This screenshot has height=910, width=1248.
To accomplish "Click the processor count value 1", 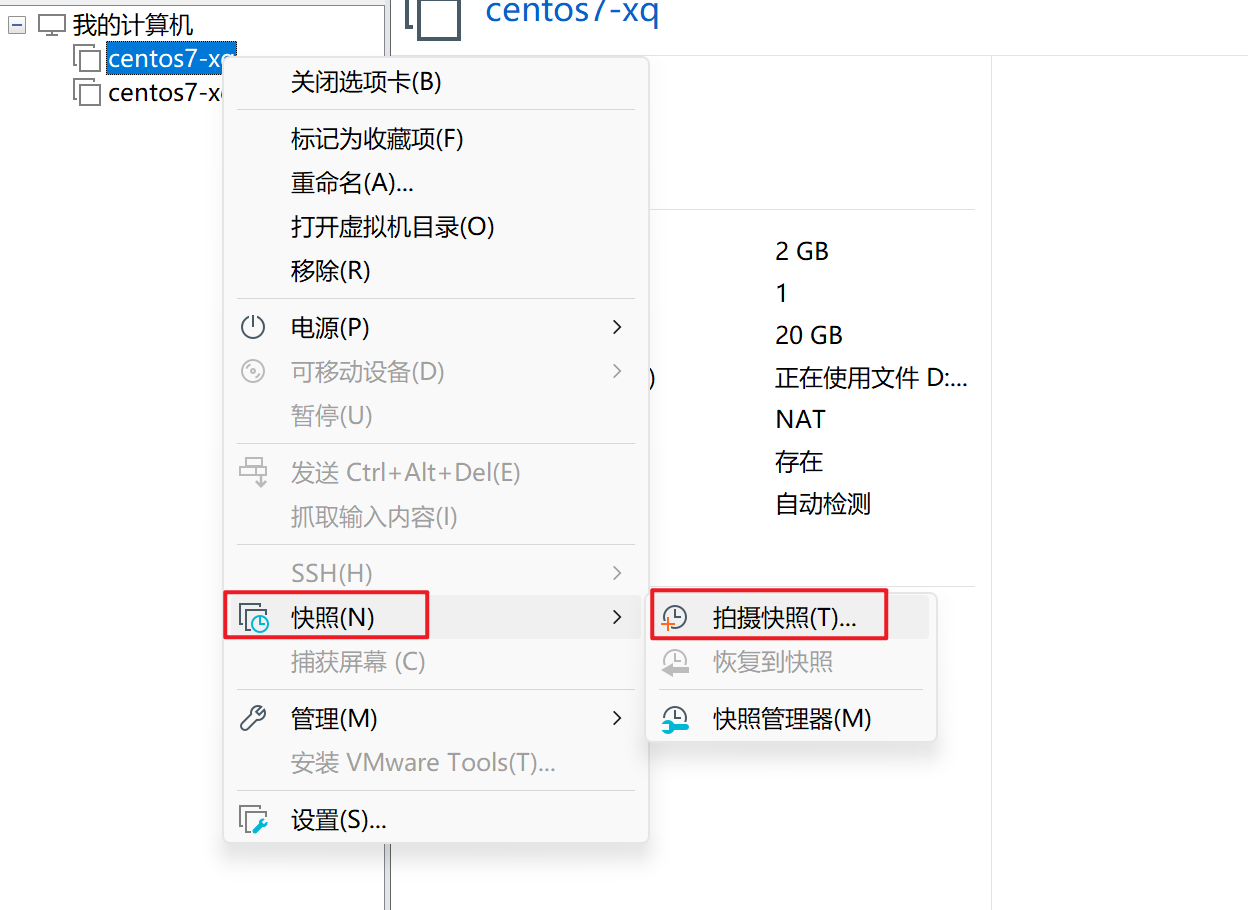I will [x=781, y=293].
